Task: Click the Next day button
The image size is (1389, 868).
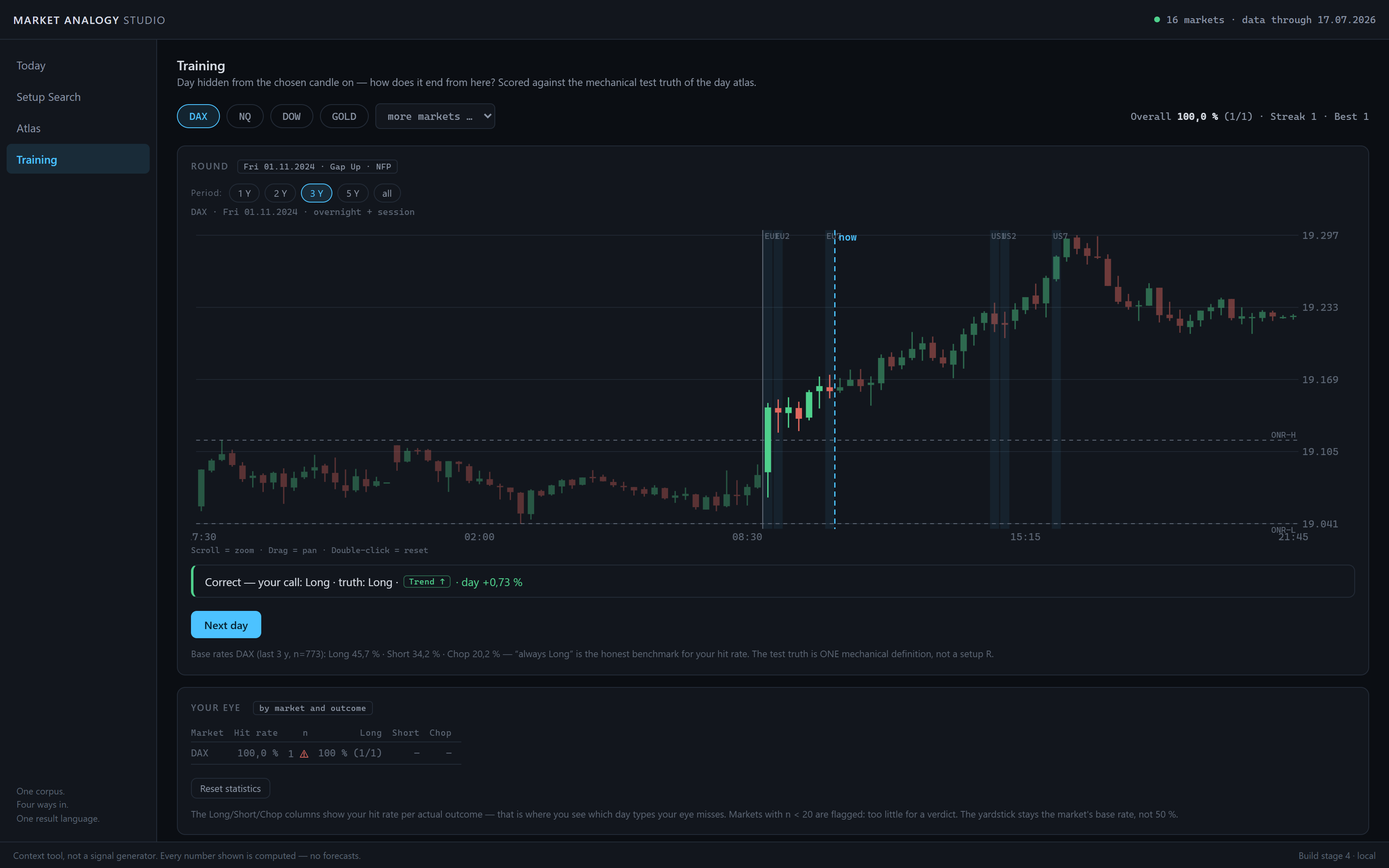Action: [226, 625]
